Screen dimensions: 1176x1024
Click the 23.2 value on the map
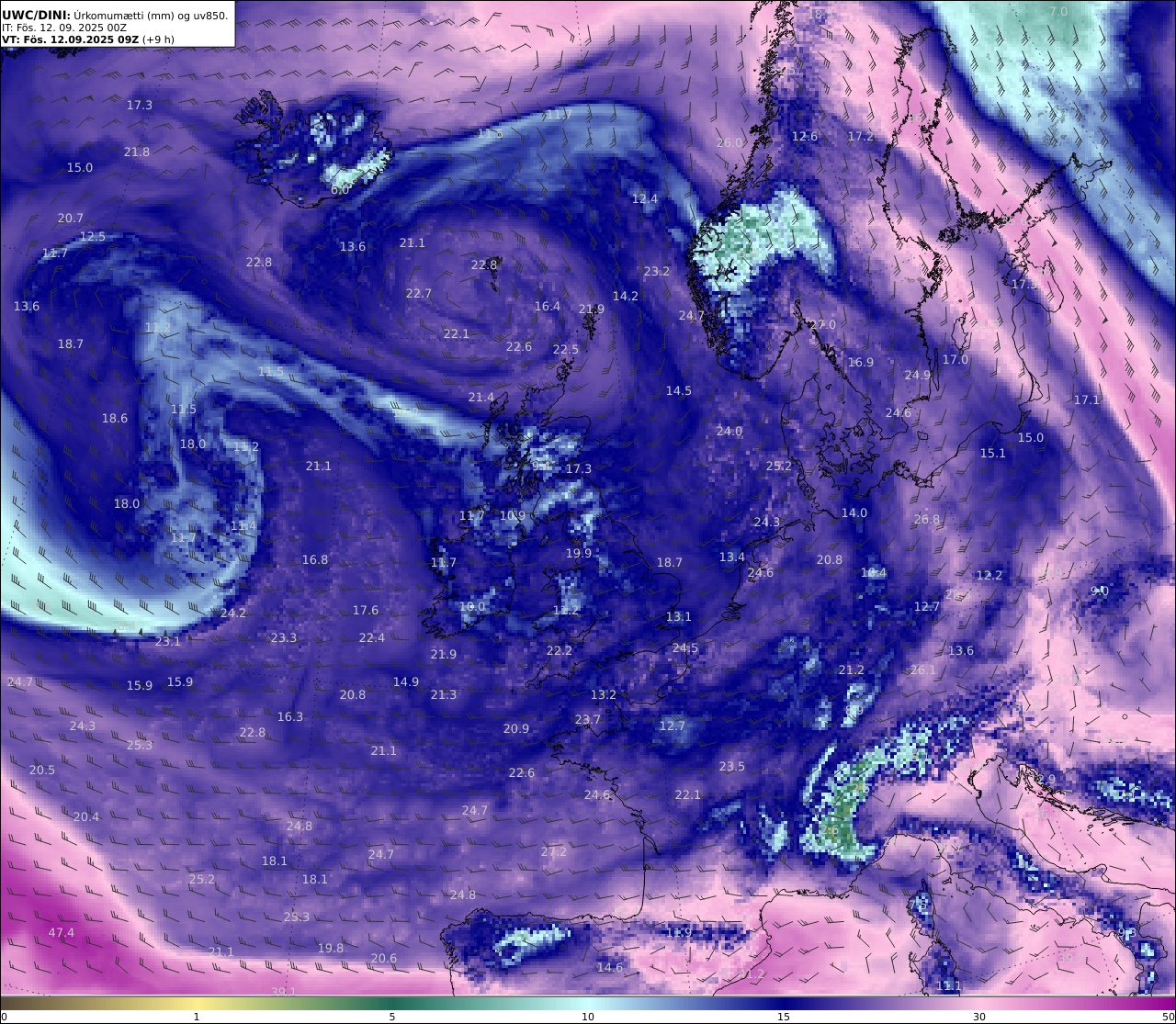657,271
